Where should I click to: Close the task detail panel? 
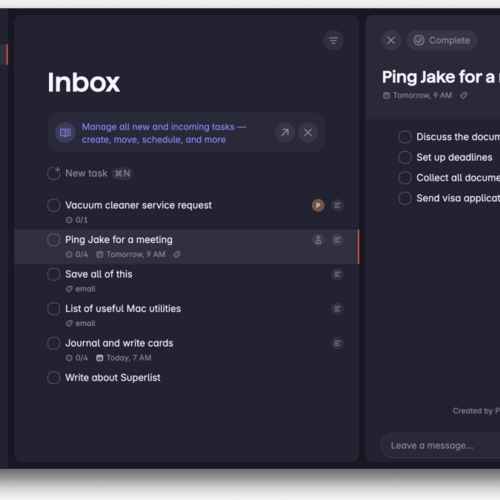coord(391,40)
